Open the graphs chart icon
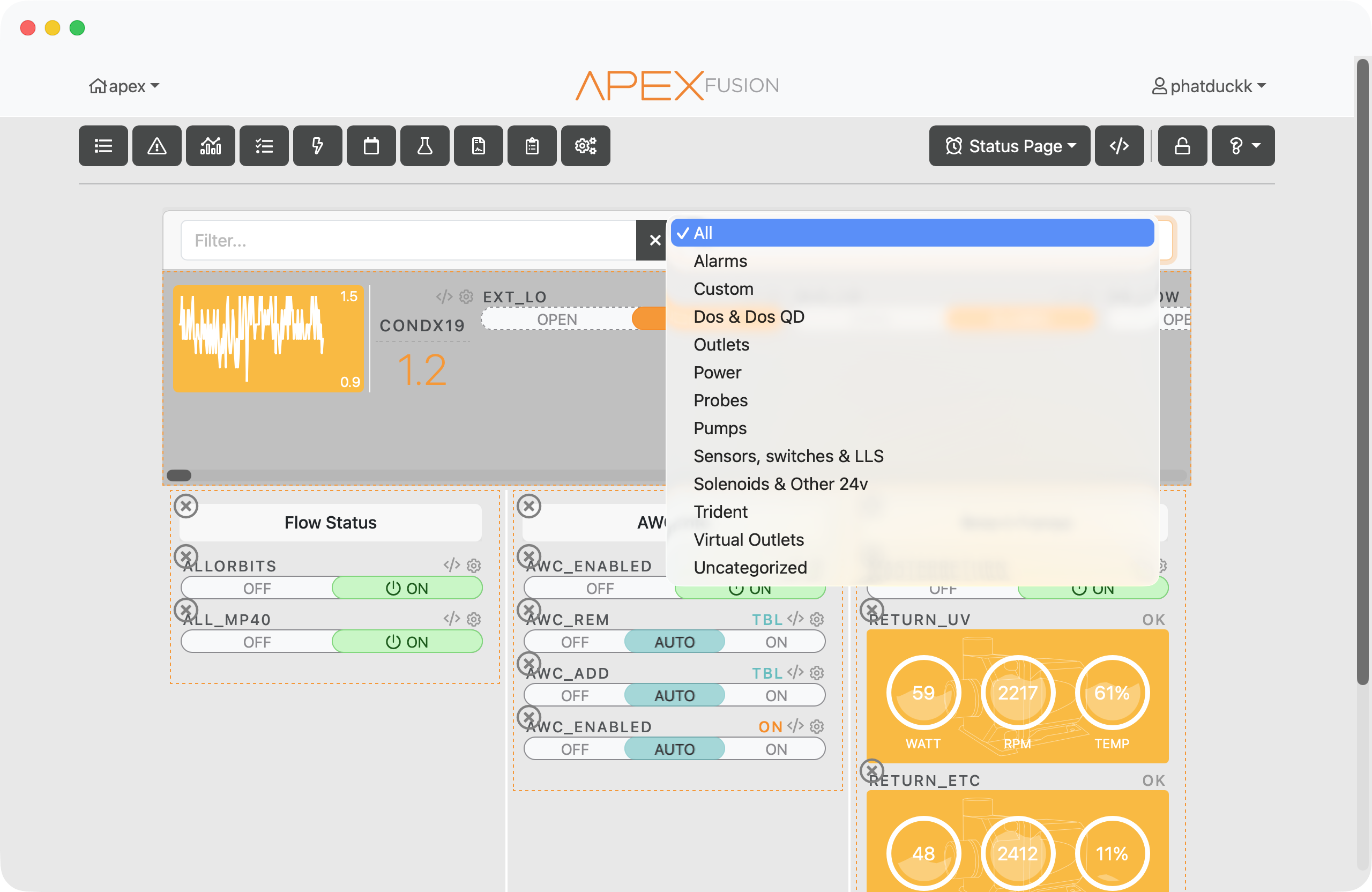The height and width of the screenshot is (892, 1372). (x=211, y=146)
